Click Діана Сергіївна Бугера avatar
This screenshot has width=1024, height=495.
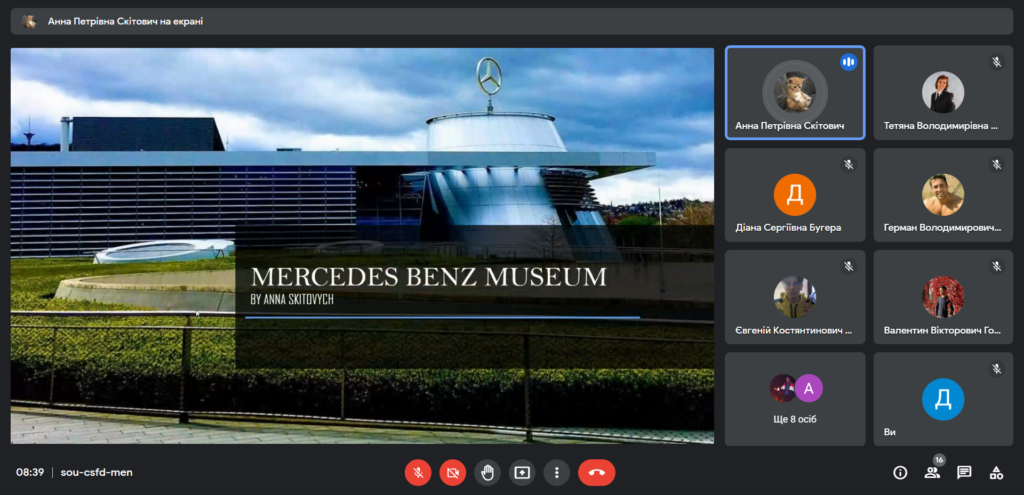[x=795, y=194]
